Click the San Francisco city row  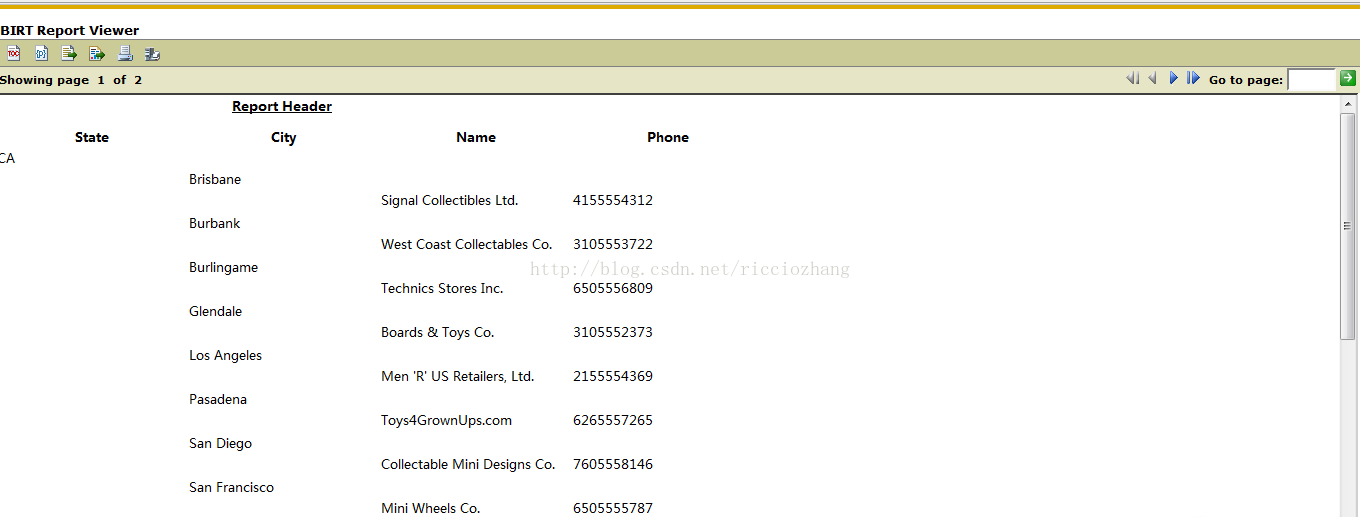(x=232, y=487)
